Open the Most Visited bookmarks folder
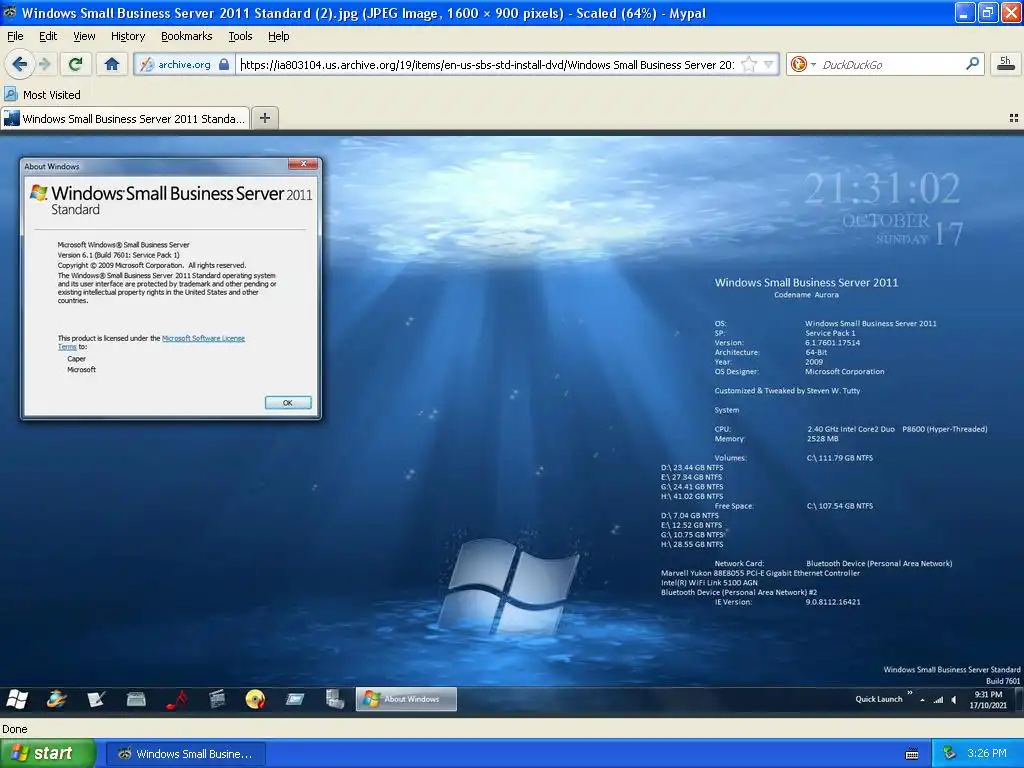This screenshot has height=768, width=1024. (x=43, y=95)
